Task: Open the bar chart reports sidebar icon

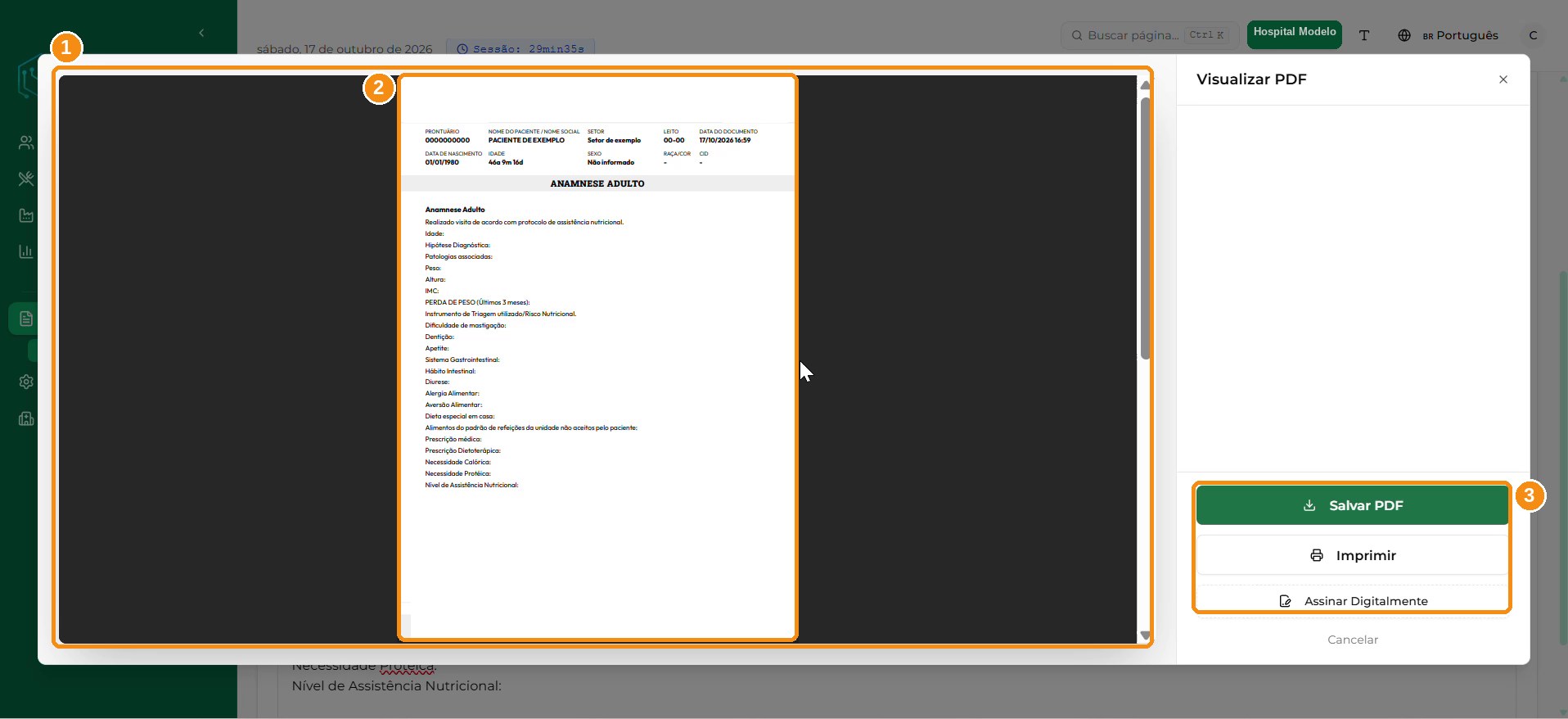Action: tap(26, 251)
